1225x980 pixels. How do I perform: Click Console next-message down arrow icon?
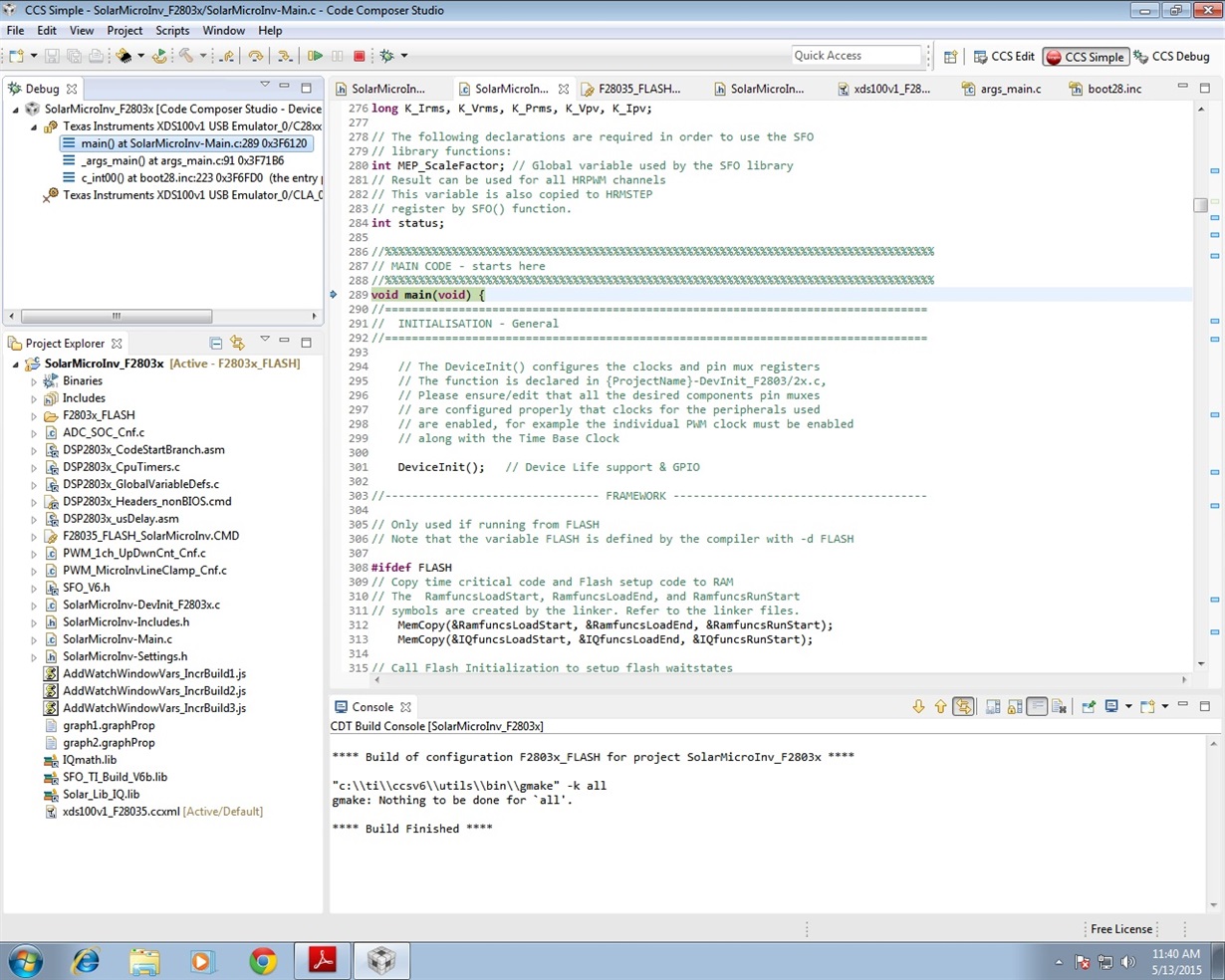coord(918,706)
